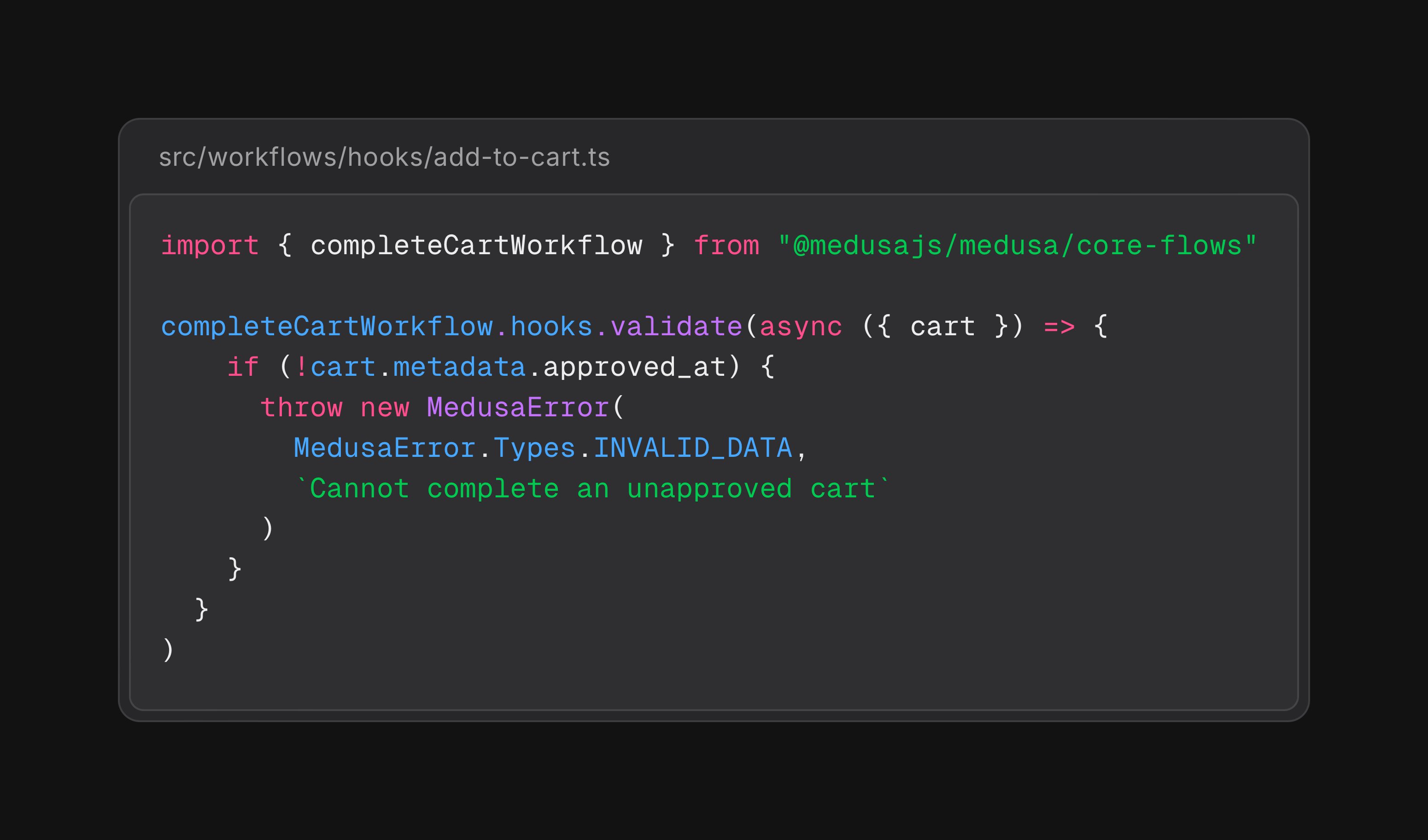
Task: Click the file path src/workflows/hooks/add-to-cart.ts
Action: [x=384, y=157]
